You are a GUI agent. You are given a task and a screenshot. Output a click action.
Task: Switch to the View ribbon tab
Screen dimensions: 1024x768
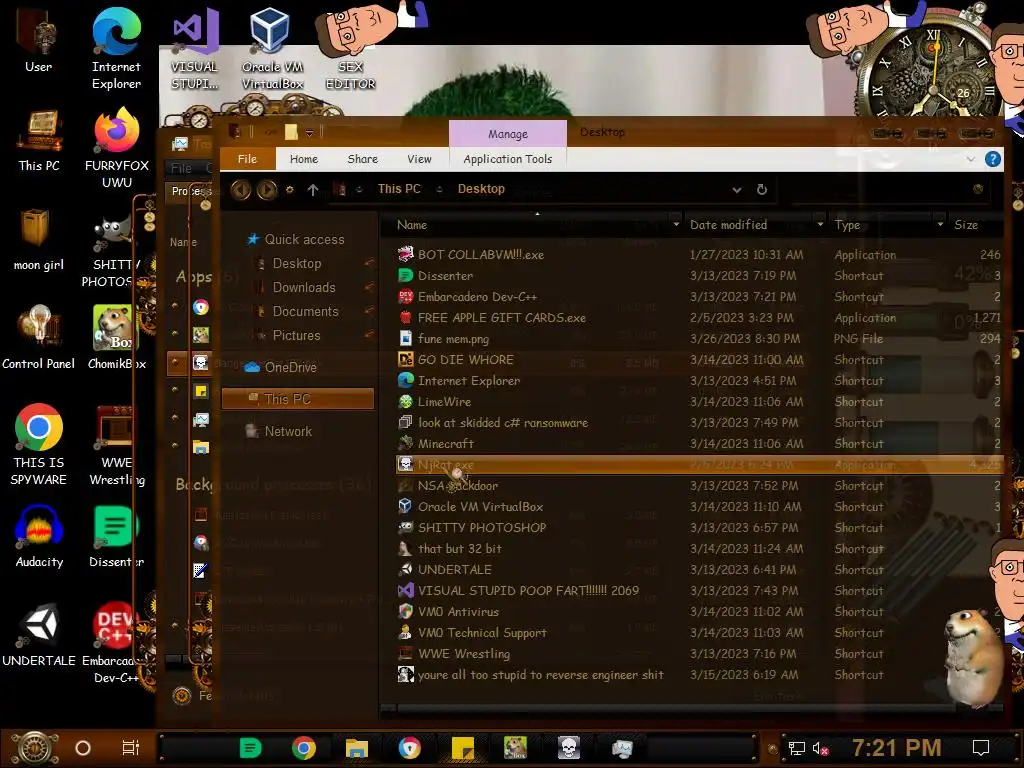[419, 159]
